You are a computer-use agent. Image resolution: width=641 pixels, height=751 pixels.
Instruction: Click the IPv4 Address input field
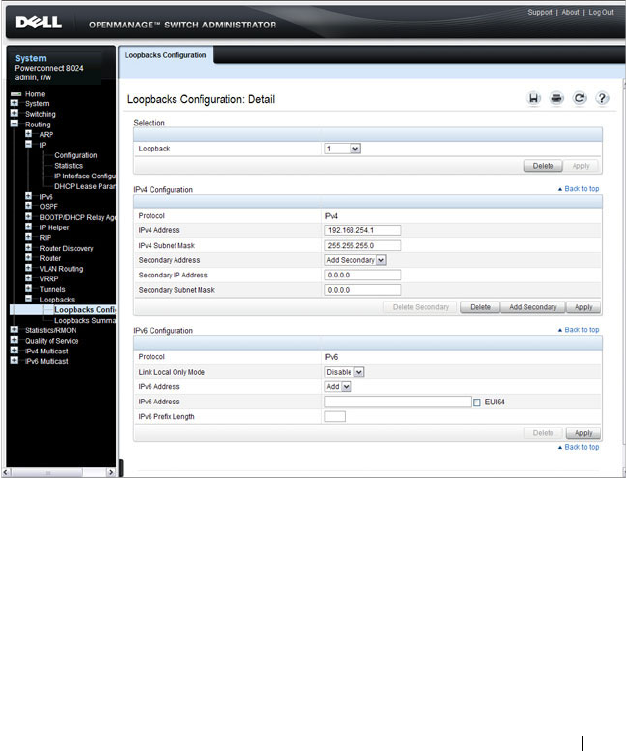tap(363, 230)
